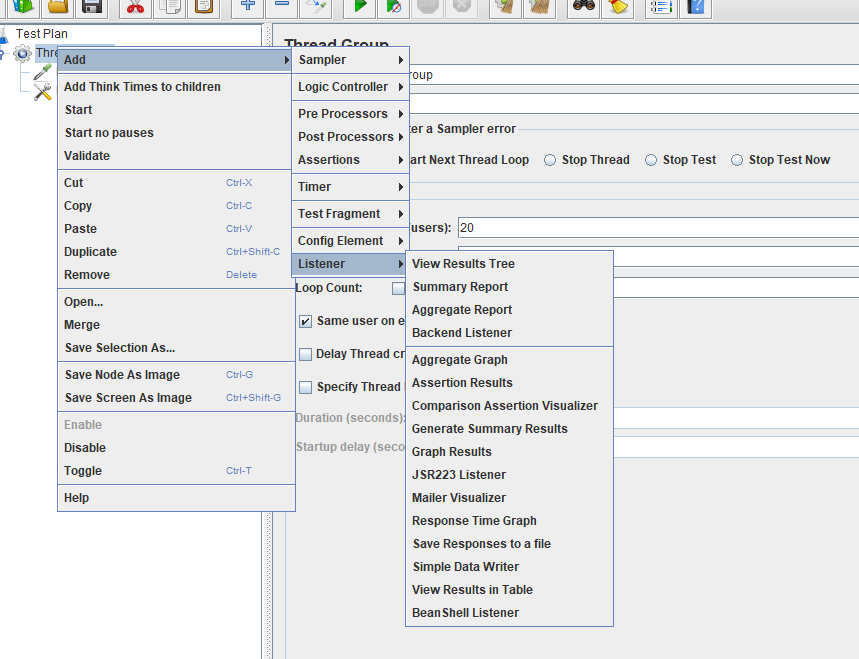Screen dimensions: 859x659
Task: Open Search with the binoculars icon
Action: 583,7
